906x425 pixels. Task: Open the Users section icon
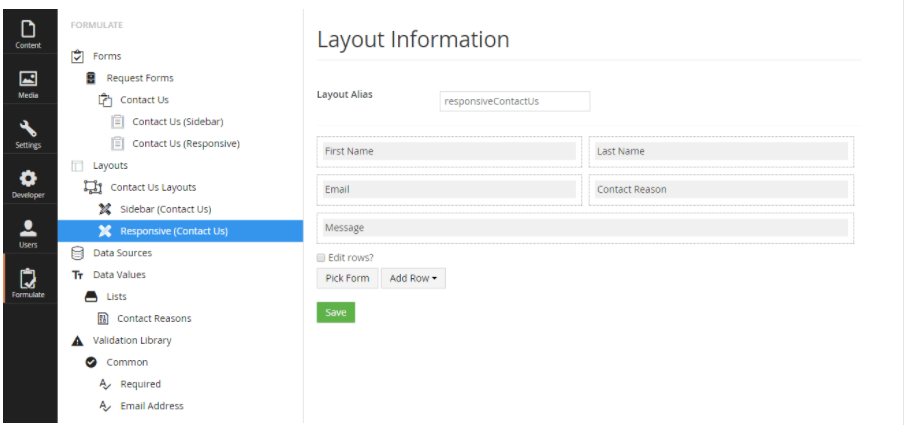(28, 228)
